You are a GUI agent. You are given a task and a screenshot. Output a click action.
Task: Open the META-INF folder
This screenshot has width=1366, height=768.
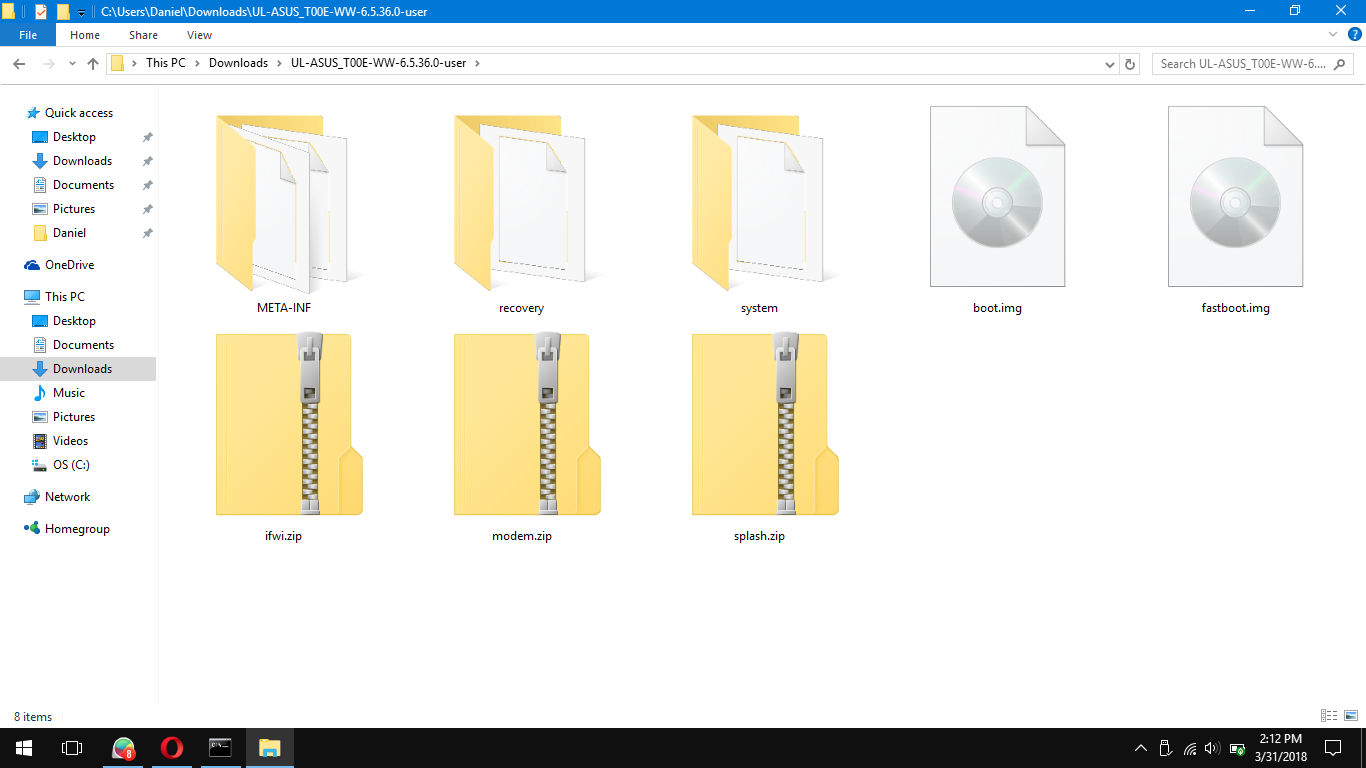[283, 200]
